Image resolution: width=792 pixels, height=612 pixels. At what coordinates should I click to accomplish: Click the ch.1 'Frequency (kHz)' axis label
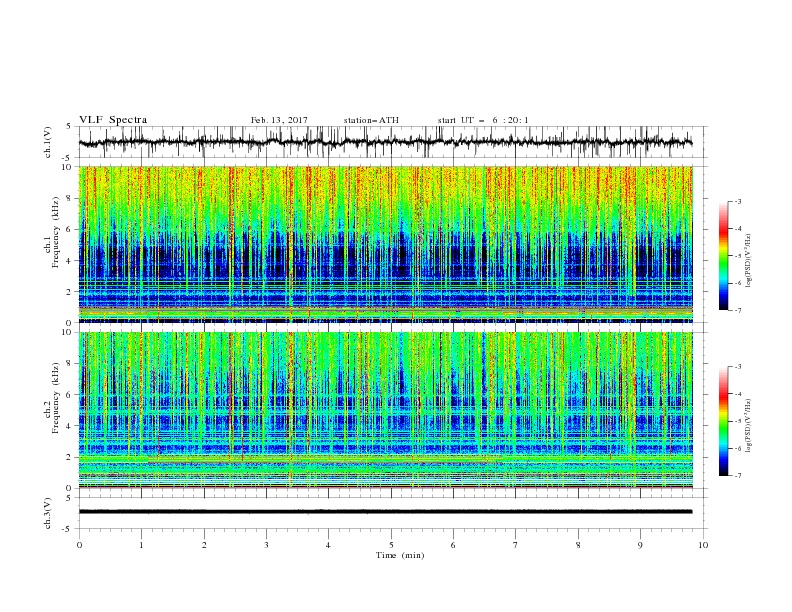point(56,230)
